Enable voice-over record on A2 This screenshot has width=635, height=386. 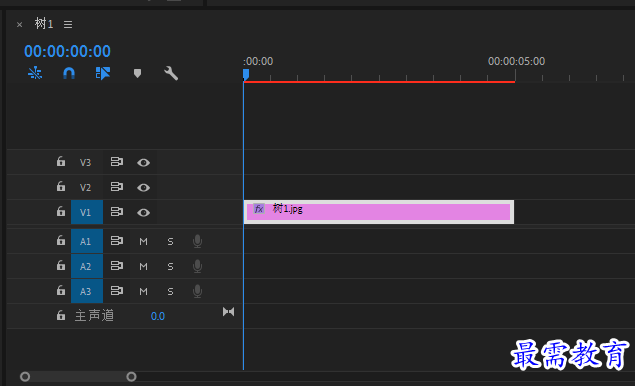pyautogui.click(x=197, y=267)
